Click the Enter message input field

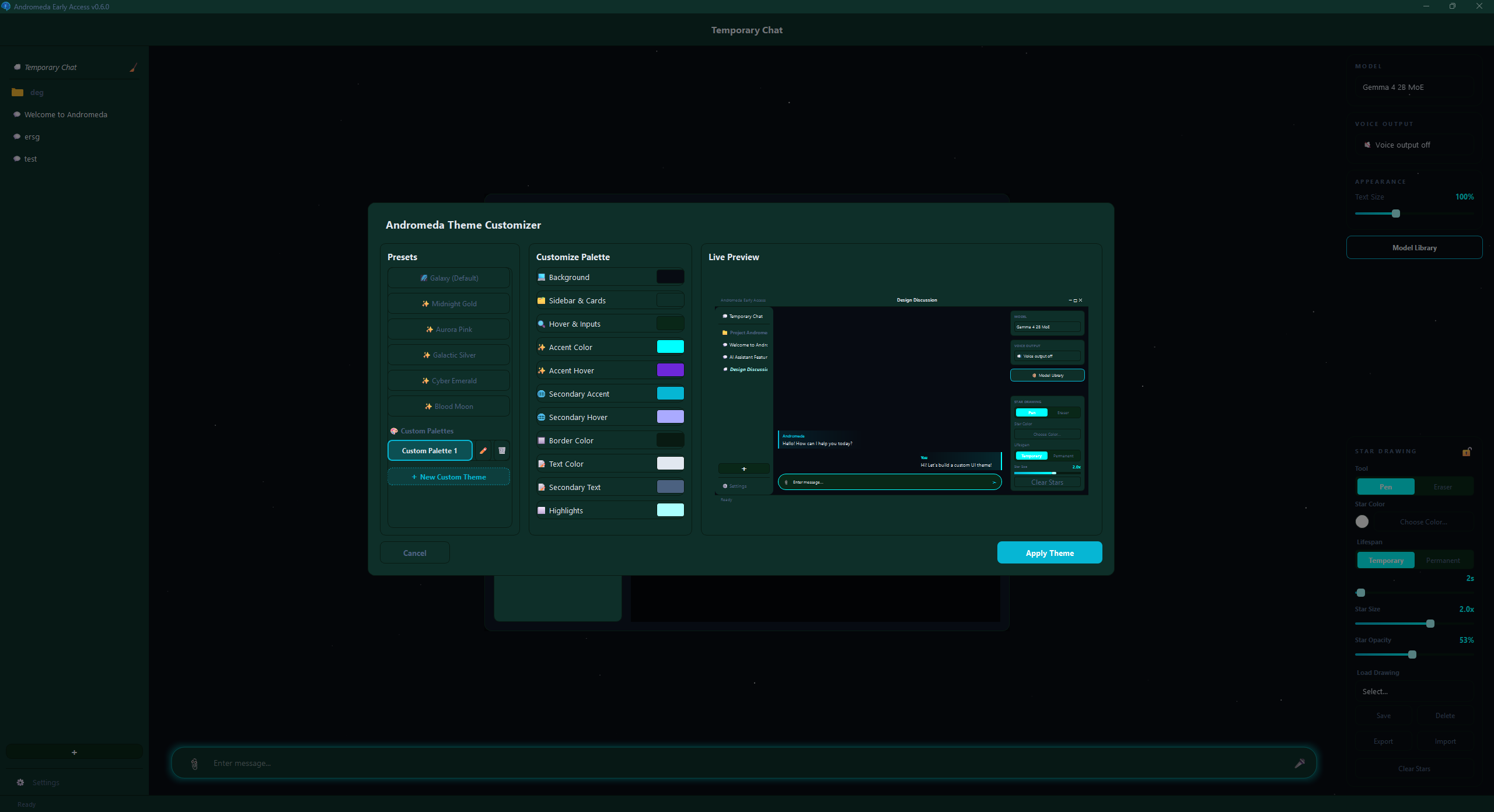[744, 763]
